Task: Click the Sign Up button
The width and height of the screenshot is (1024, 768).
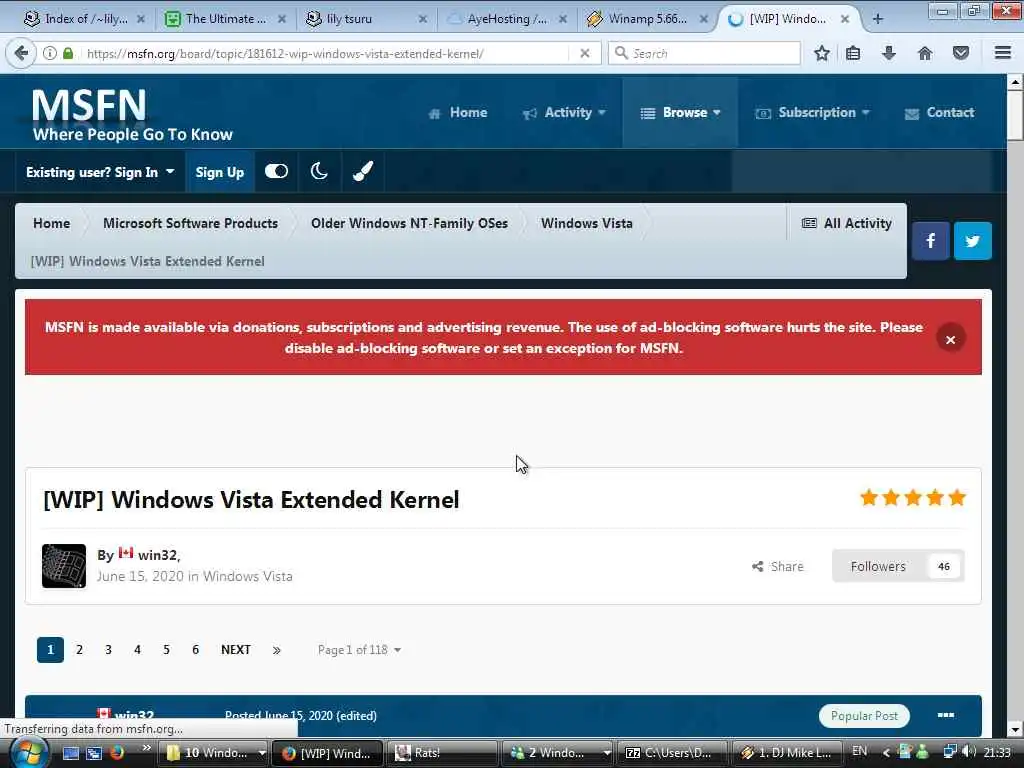Action: 219,172
